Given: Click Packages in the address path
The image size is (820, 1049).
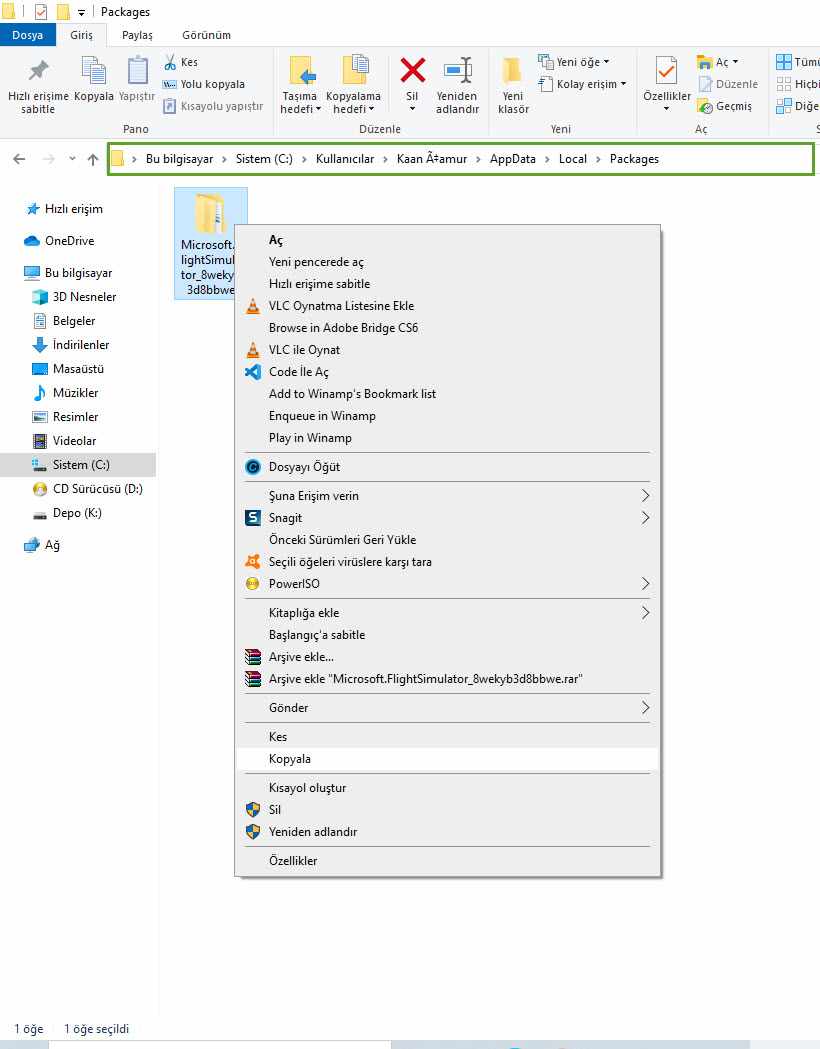Looking at the screenshot, I should tap(634, 159).
